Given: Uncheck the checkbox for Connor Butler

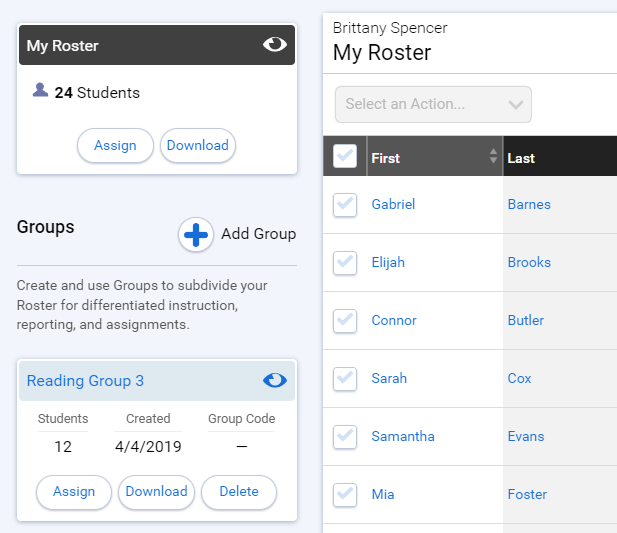Looking at the screenshot, I should pos(345,321).
